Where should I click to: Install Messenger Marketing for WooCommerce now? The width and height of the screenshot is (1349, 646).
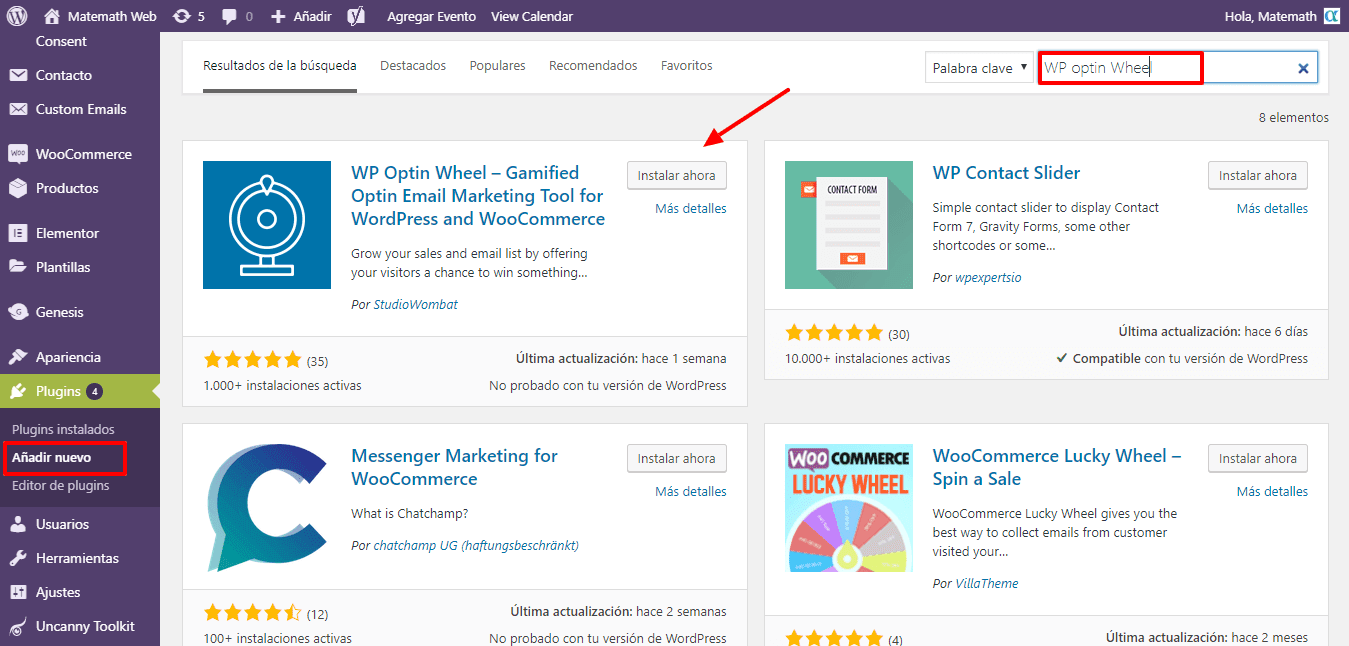pyautogui.click(x=677, y=458)
